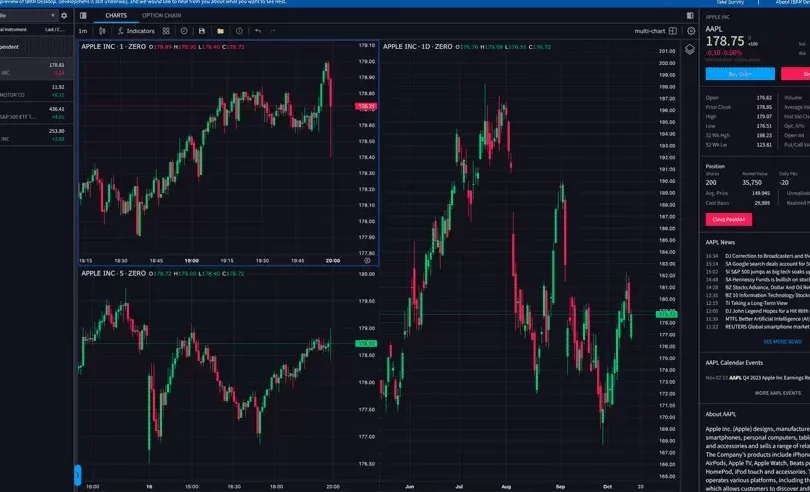Click the red 178.72 price label on 1-minute chart

click(x=366, y=106)
